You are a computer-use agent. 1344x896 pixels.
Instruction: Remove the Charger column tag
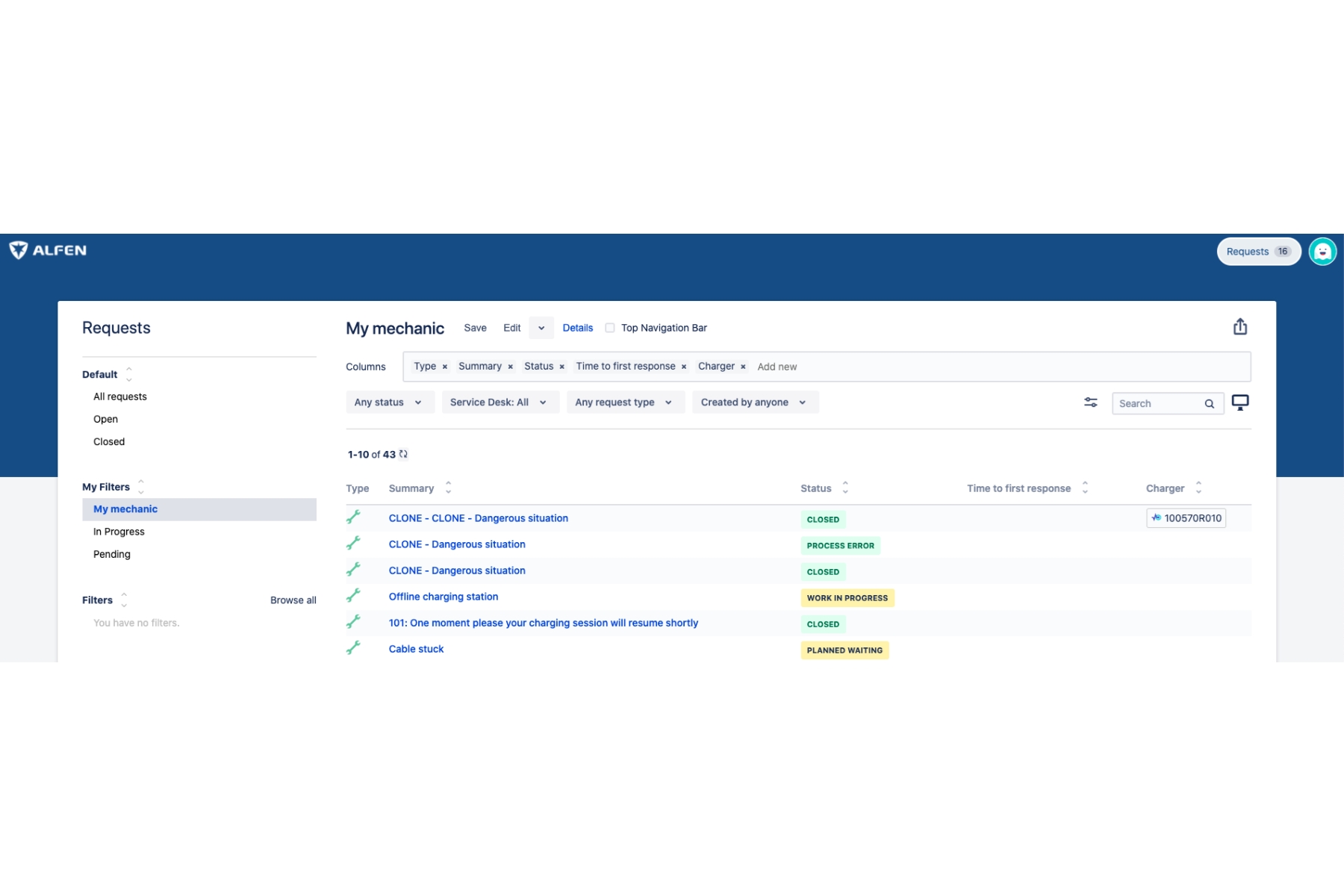coord(743,367)
